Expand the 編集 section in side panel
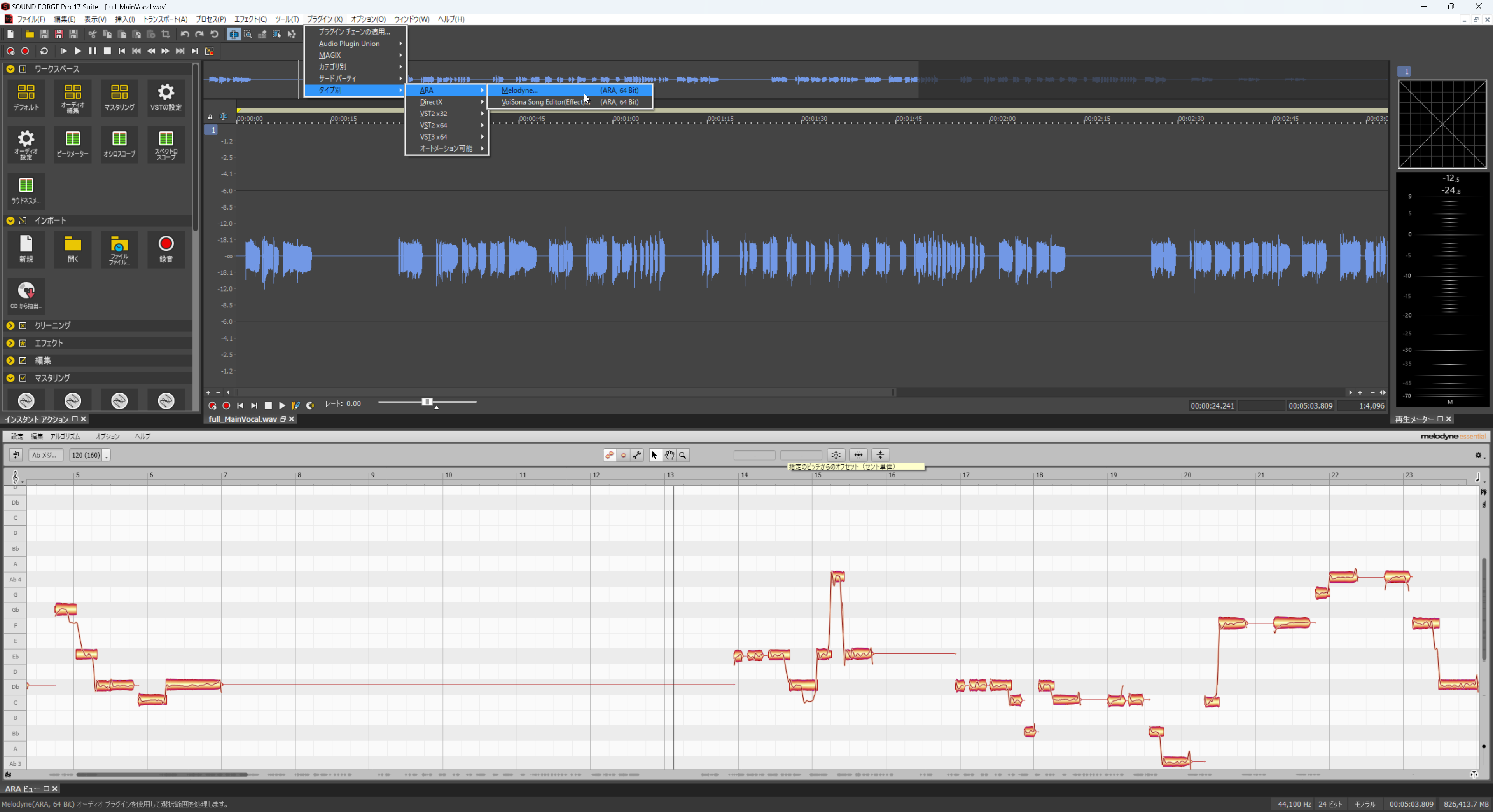 pos(10,360)
